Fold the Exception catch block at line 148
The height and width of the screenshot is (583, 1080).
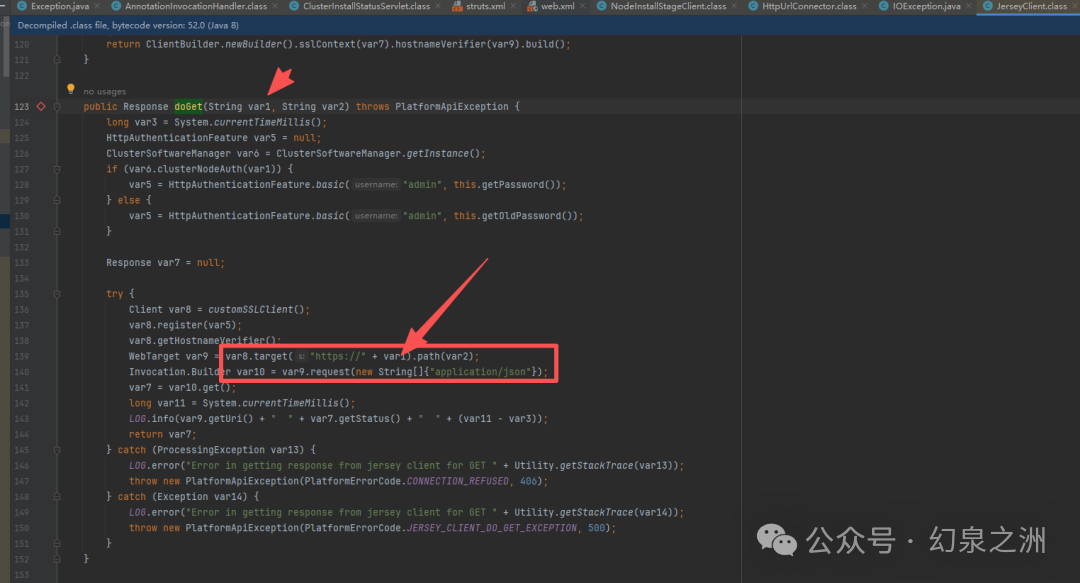click(57, 496)
